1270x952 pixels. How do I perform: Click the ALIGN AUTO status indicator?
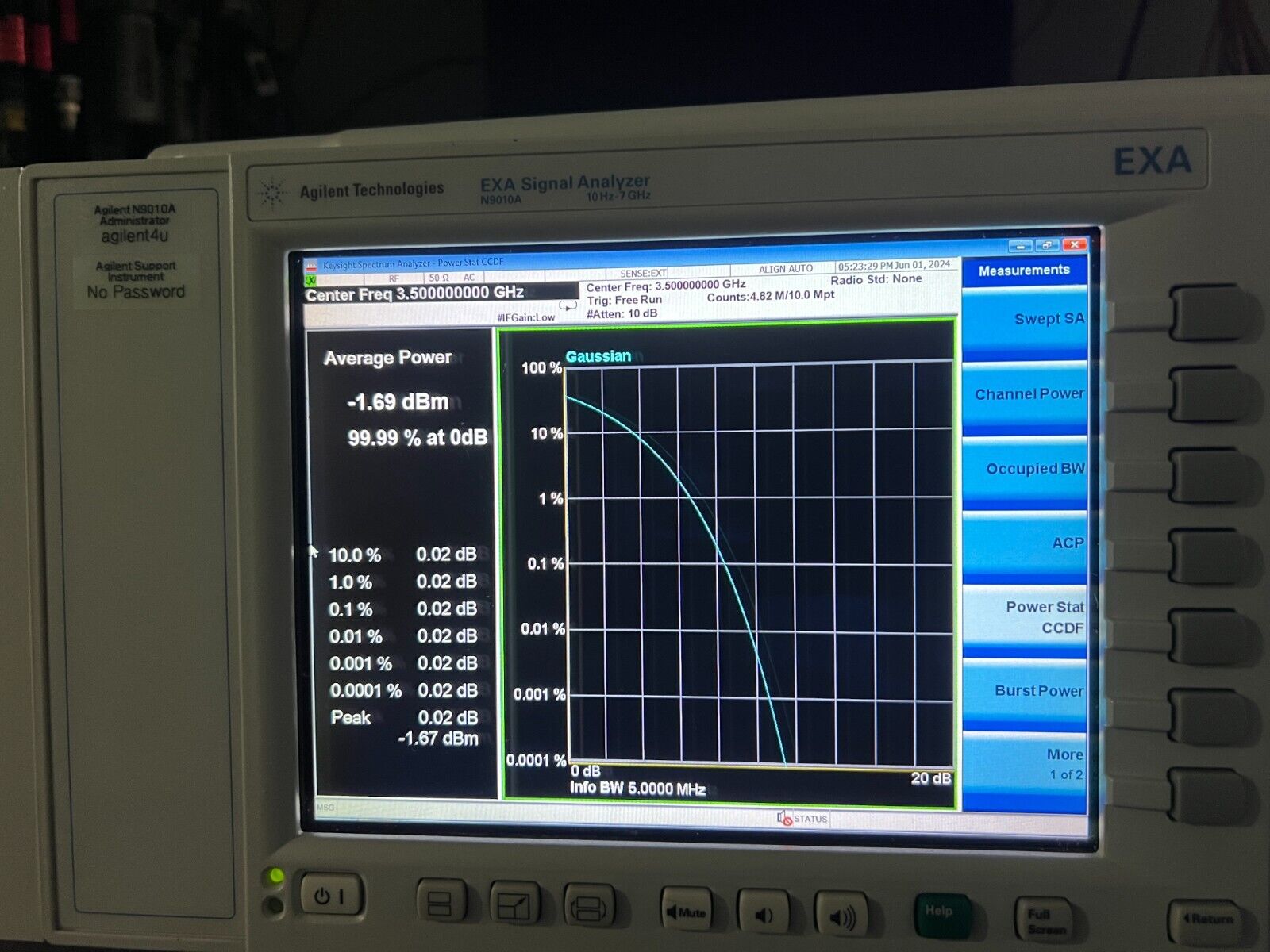click(x=784, y=270)
